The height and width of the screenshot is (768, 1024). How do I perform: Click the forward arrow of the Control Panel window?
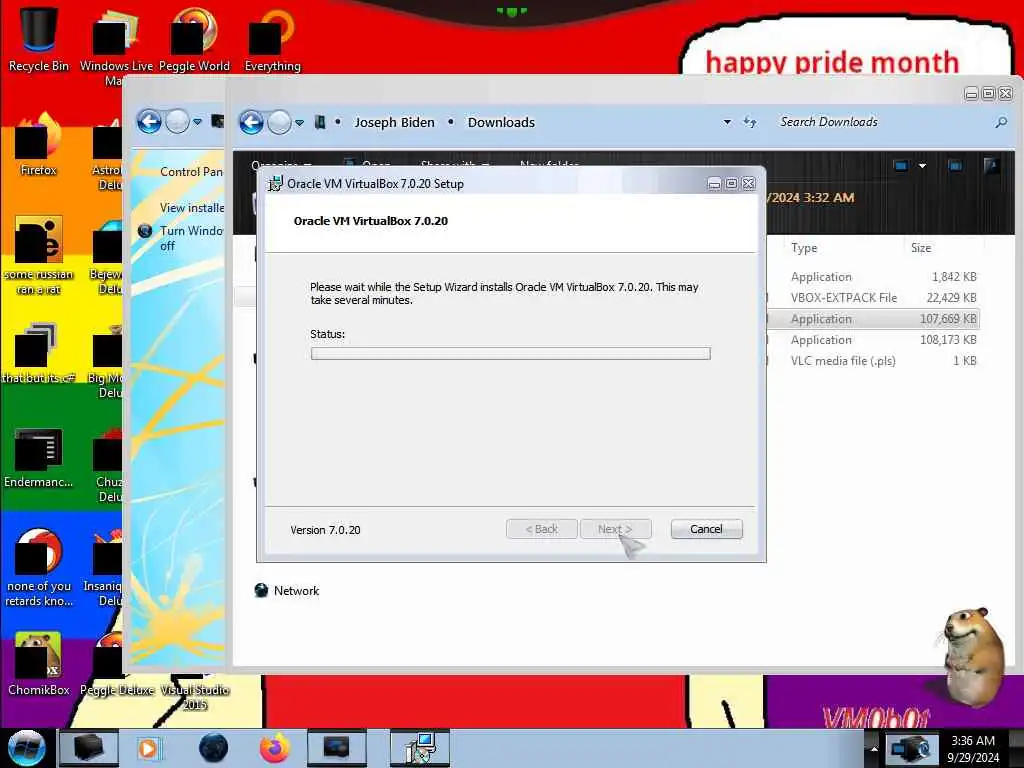[177, 121]
